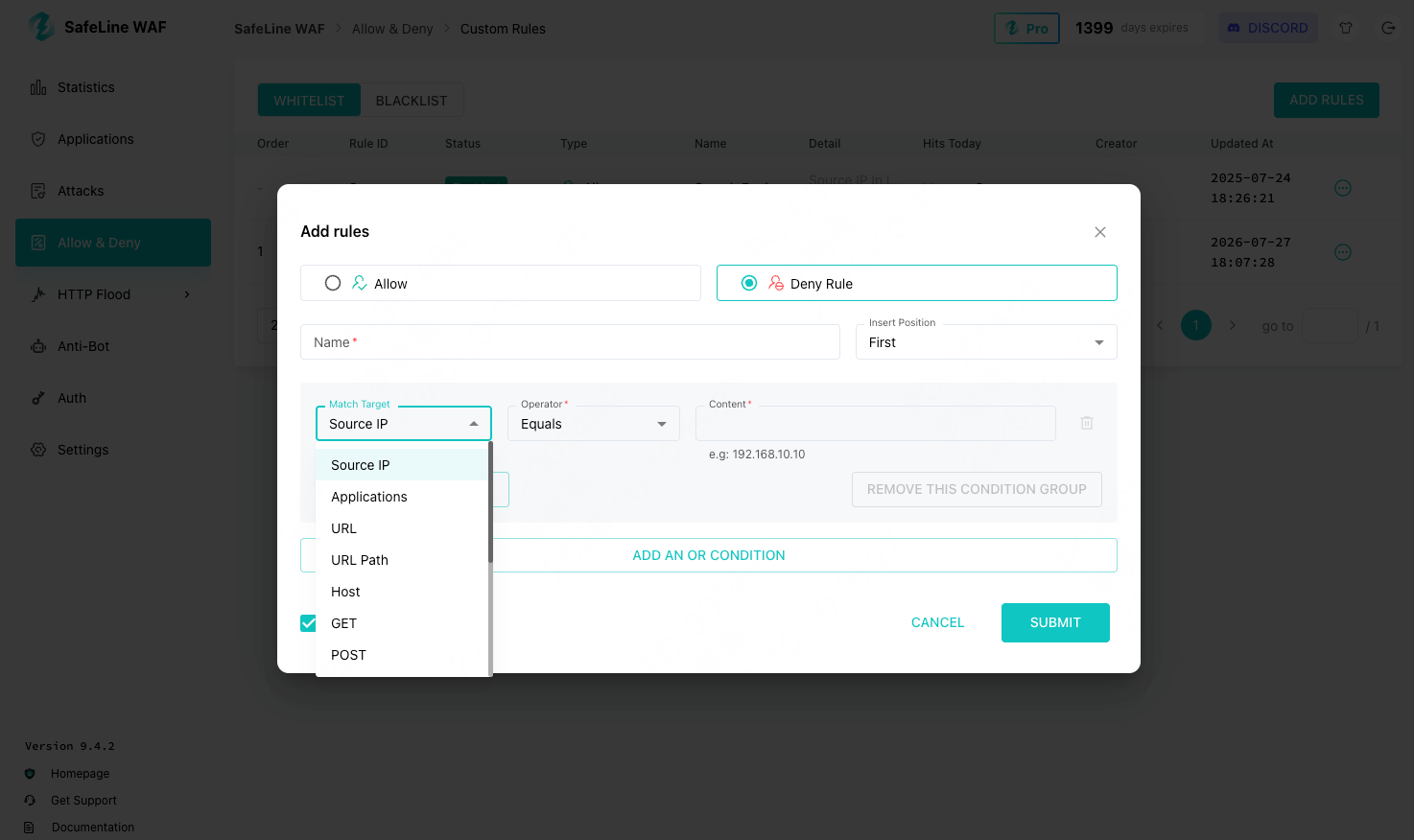Click the Homepage icon in footer
Image resolution: width=1414 pixels, height=840 pixels.
[x=30, y=774]
